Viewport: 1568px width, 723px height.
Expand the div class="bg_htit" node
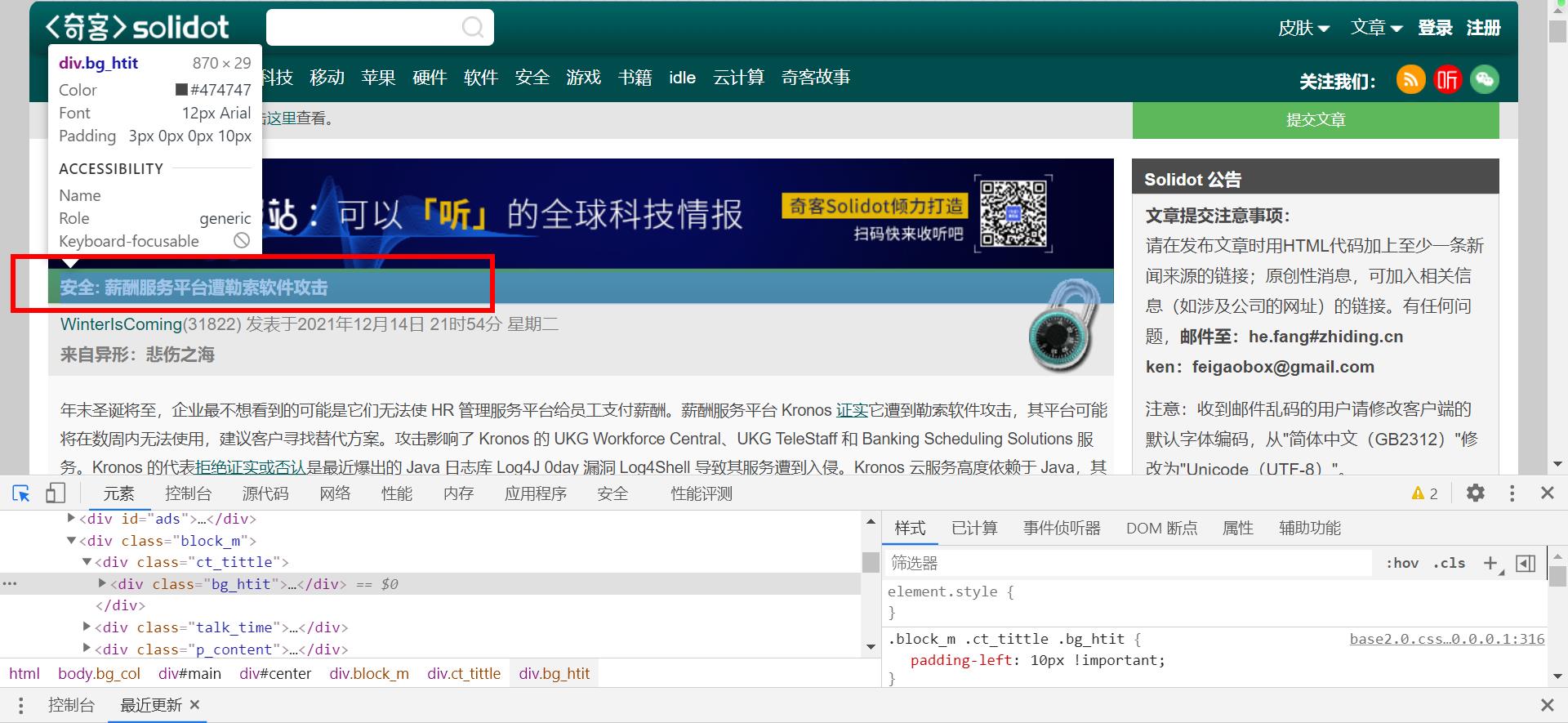[x=102, y=583]
